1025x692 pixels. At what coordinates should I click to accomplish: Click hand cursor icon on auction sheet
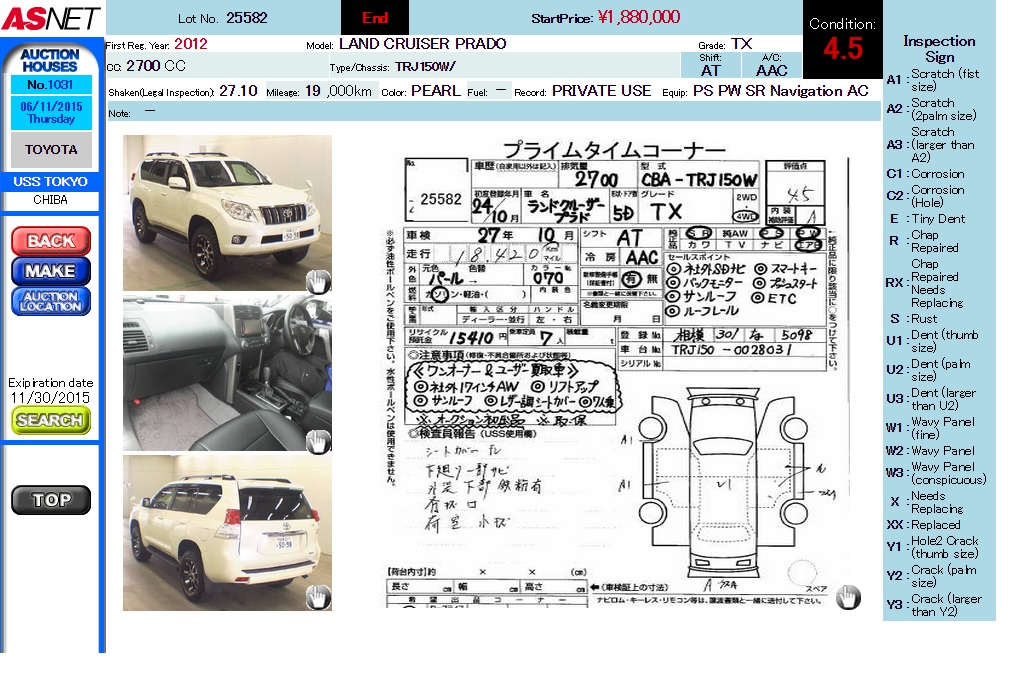pos(849,597)
